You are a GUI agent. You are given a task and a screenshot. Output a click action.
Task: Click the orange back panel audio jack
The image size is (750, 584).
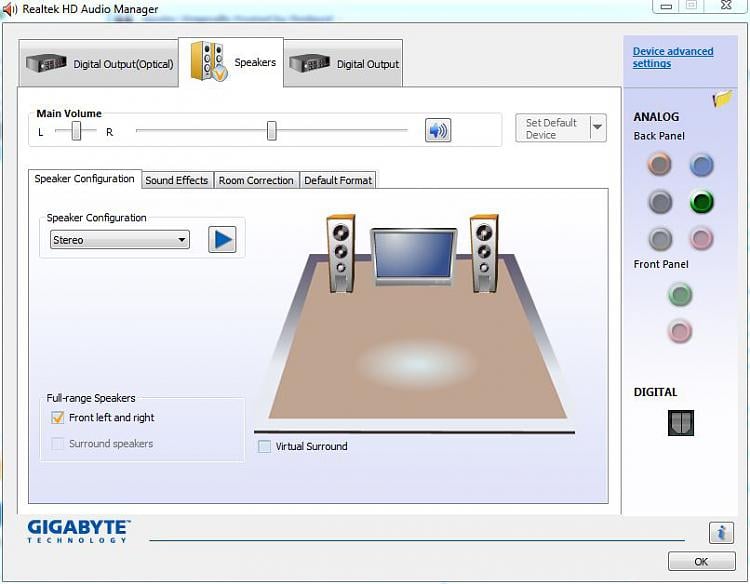coord(660,165)
